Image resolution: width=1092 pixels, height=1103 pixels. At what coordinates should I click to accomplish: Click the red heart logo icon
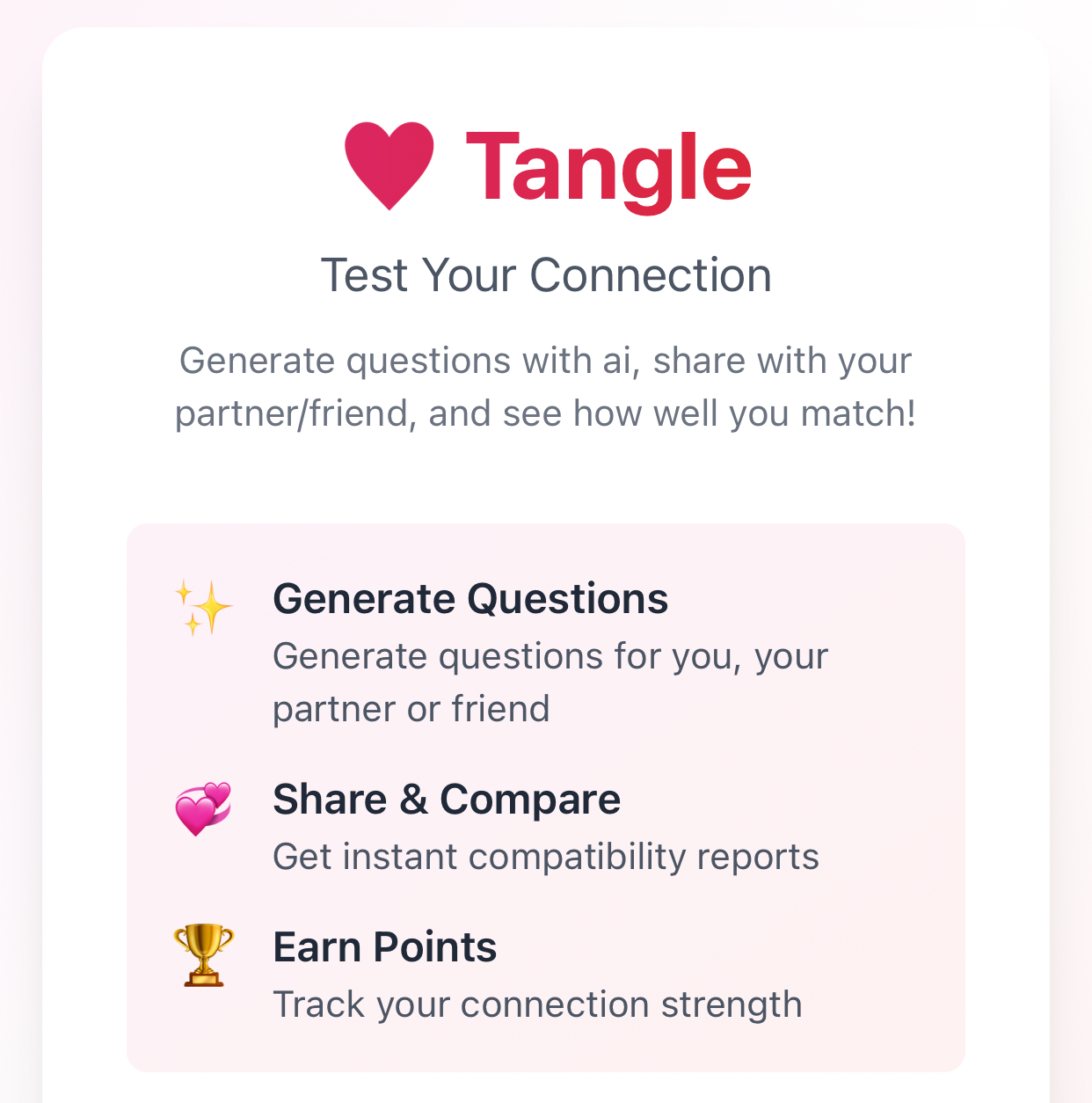389,166
